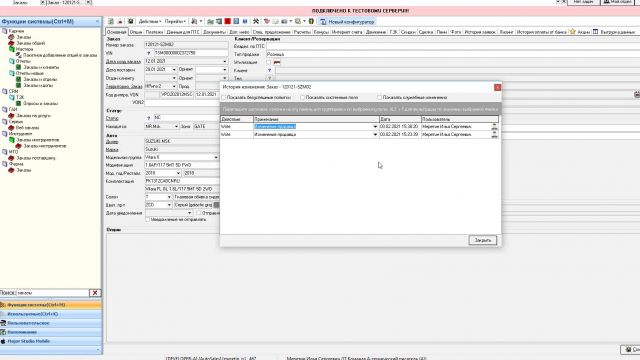Click the user icon in second history row
640x360 pixels.
coord(494,134)
